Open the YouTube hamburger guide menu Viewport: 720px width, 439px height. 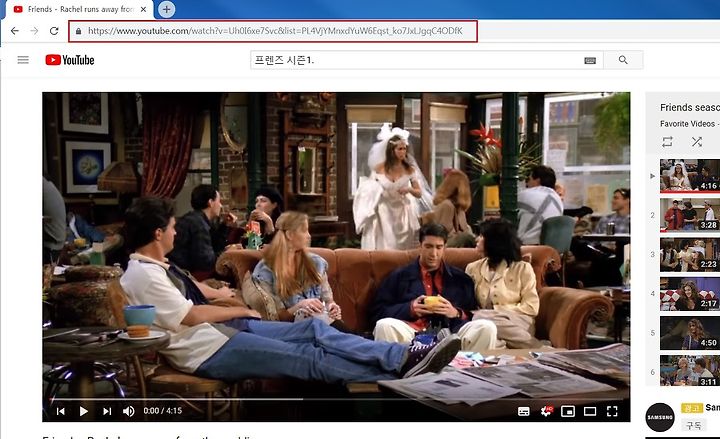click(23, 60)
